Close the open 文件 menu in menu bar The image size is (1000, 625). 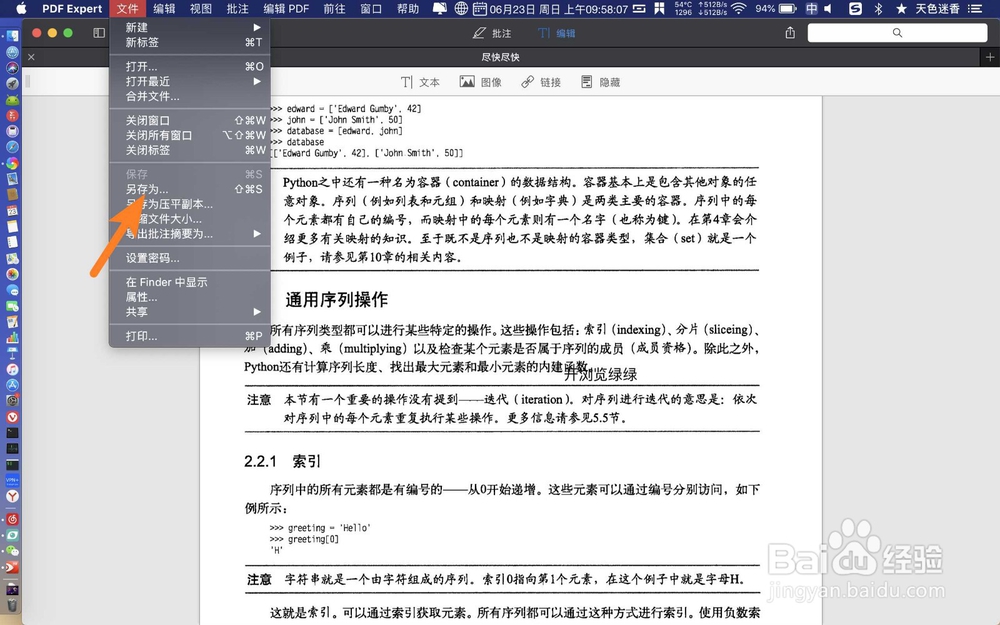(x=127, y=8)
